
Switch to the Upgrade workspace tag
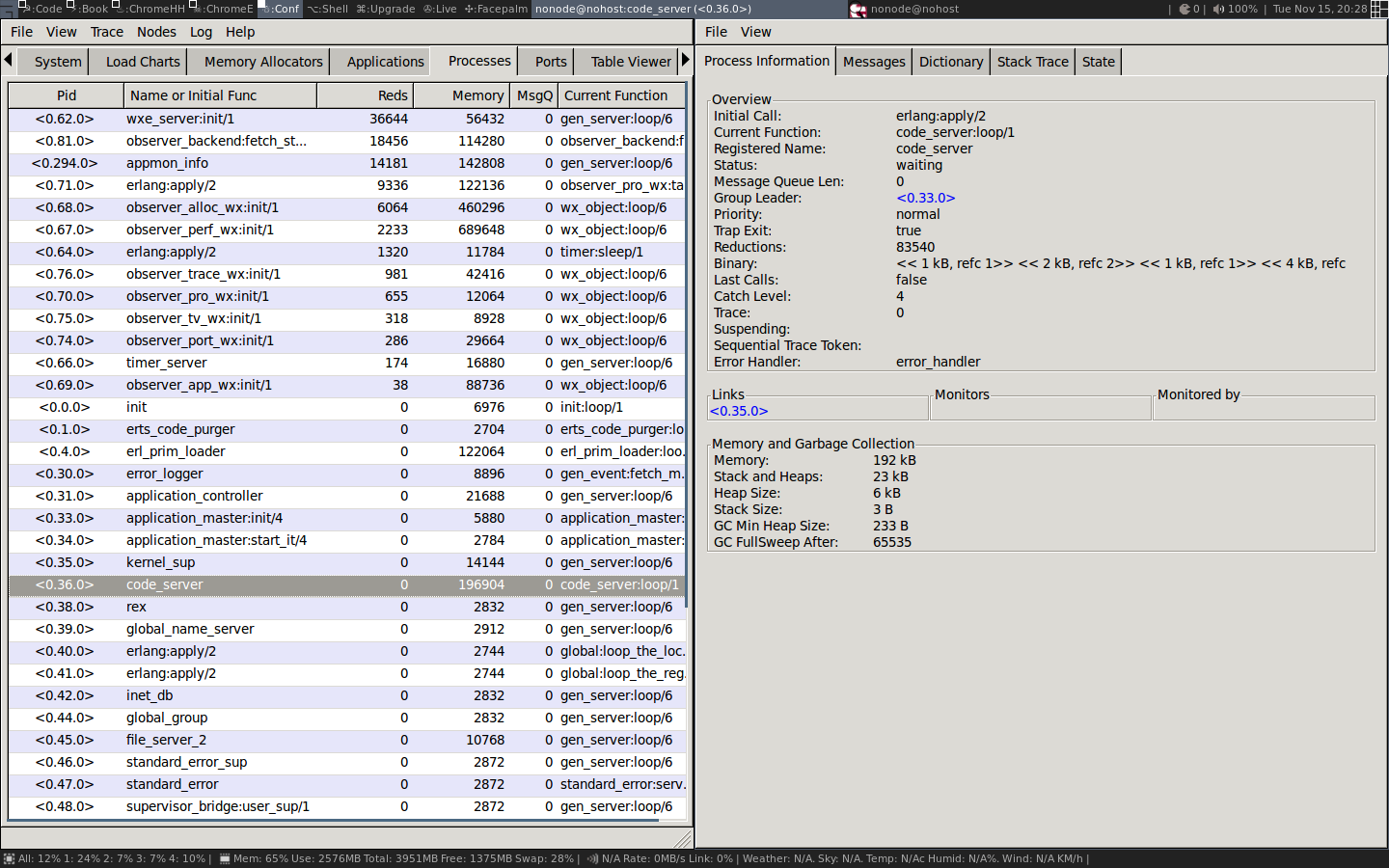point(386,9)
